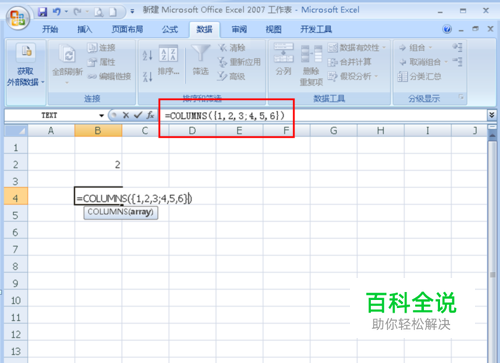Select column A header

[51, 131]
